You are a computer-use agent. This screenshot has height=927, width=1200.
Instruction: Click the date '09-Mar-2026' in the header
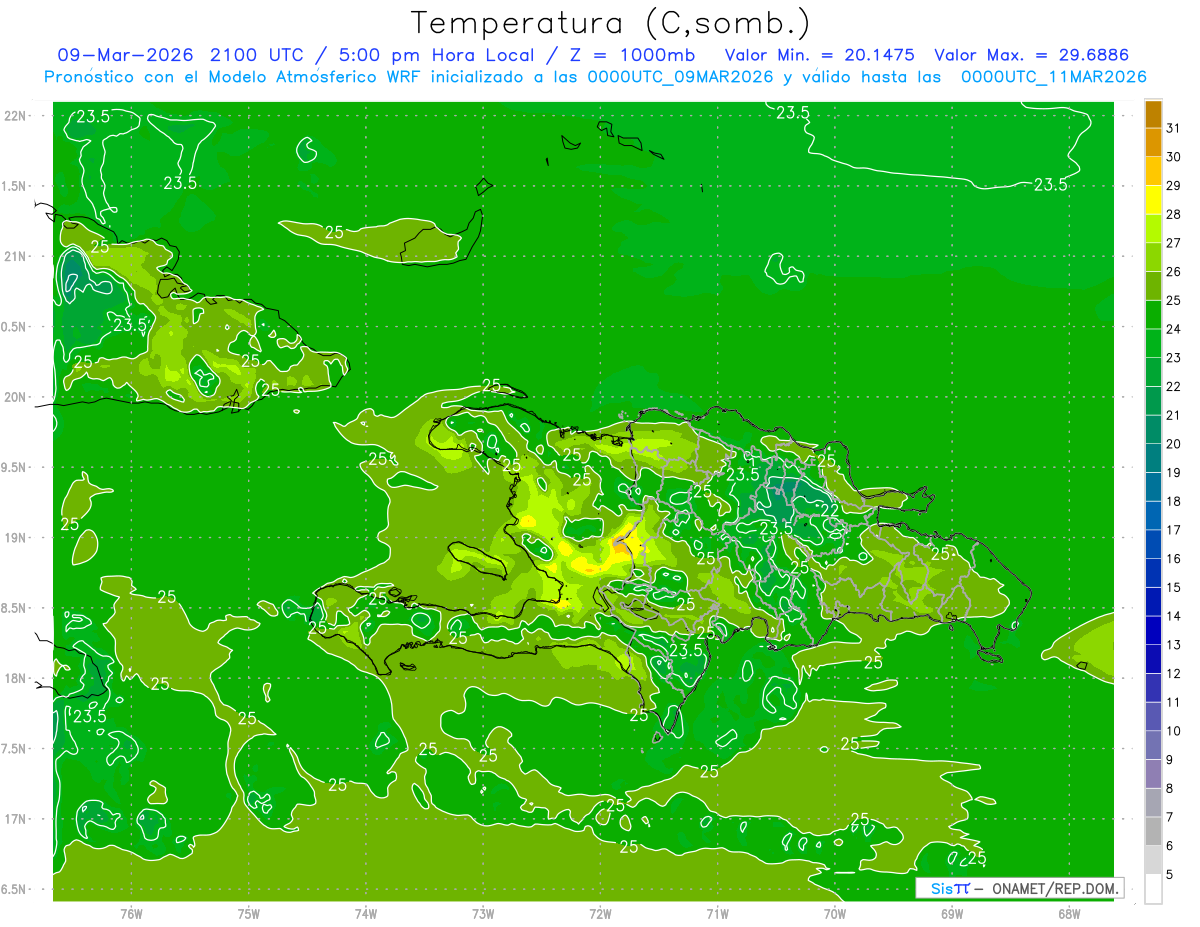click(x=125, y=55)
